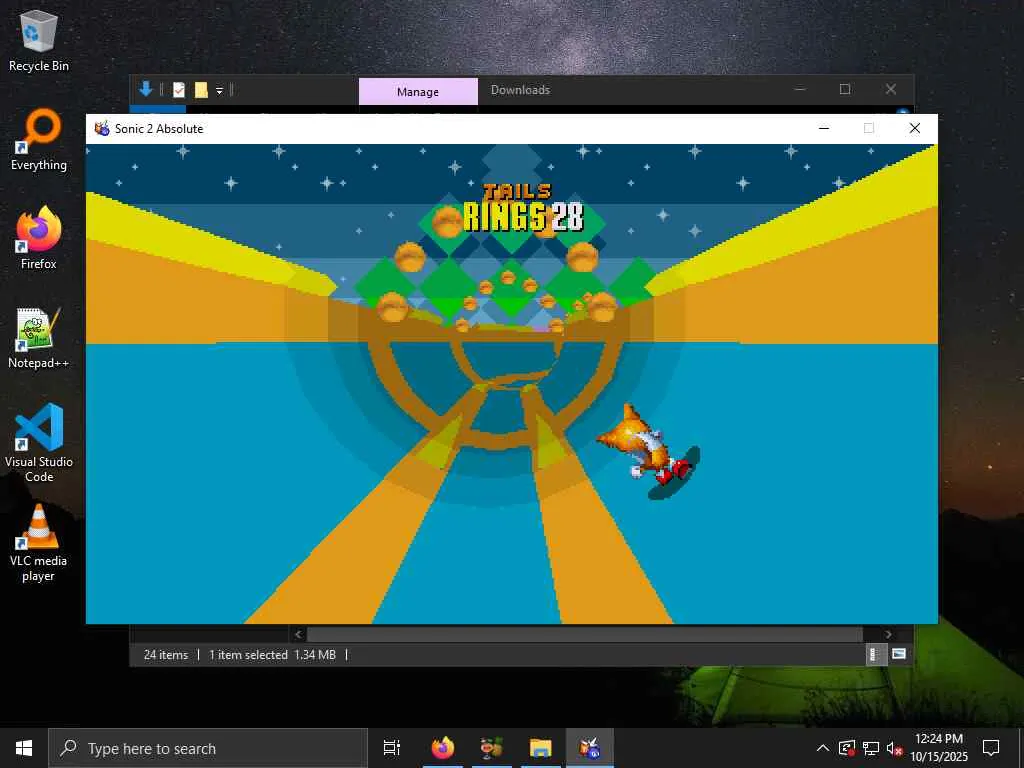Click the right arrow of Explorer horizontal scrollbar
This screenshot has height=768, width=1024.
(888, 634)
